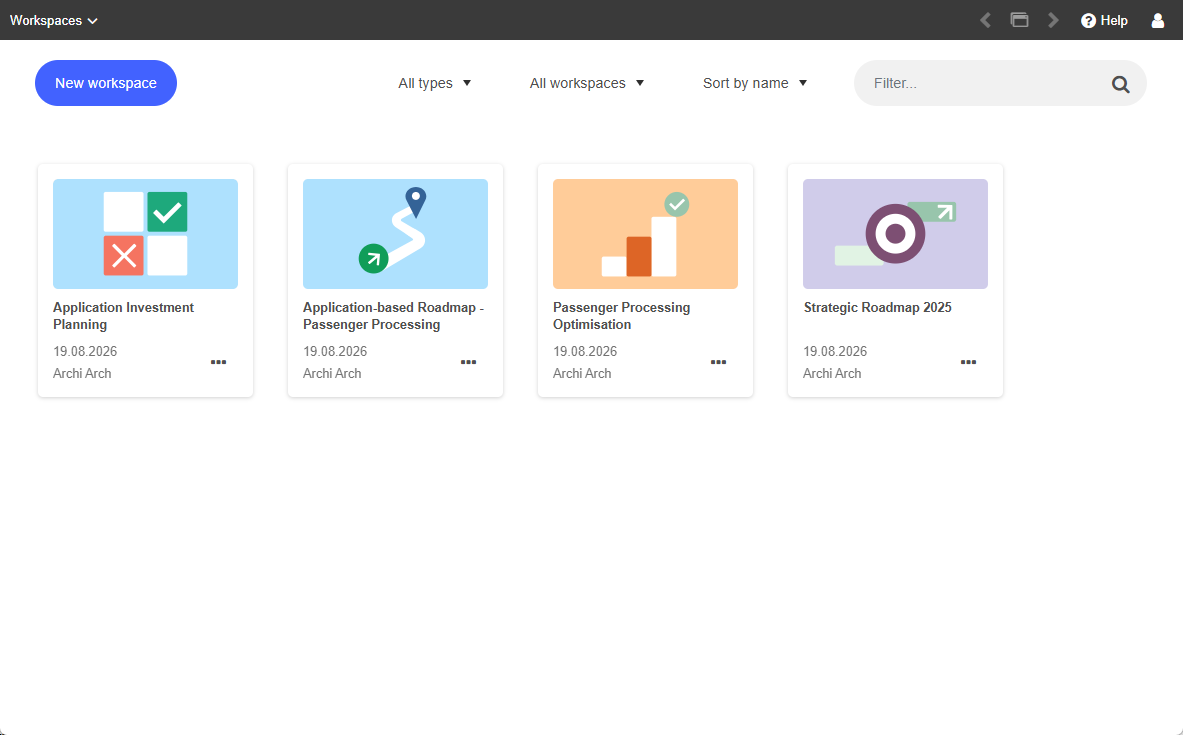Image resolution: width=1183 pixels, height=735 pixels.
Task: Click the back navigation arrow icon
Action: pos(985,20)
